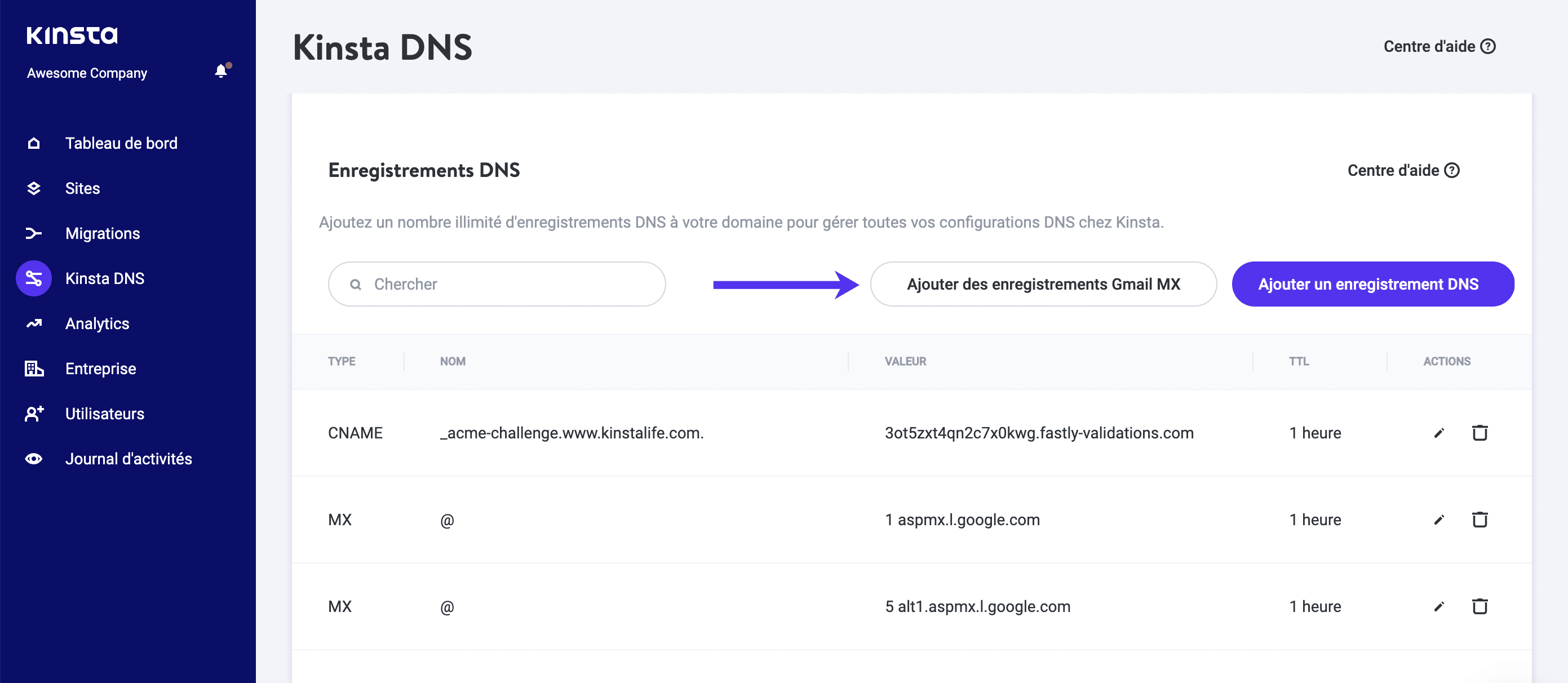Click the Awesome Company name
Image resolution: width=1568 pixels, height=683 pixels.
point(87,73)
